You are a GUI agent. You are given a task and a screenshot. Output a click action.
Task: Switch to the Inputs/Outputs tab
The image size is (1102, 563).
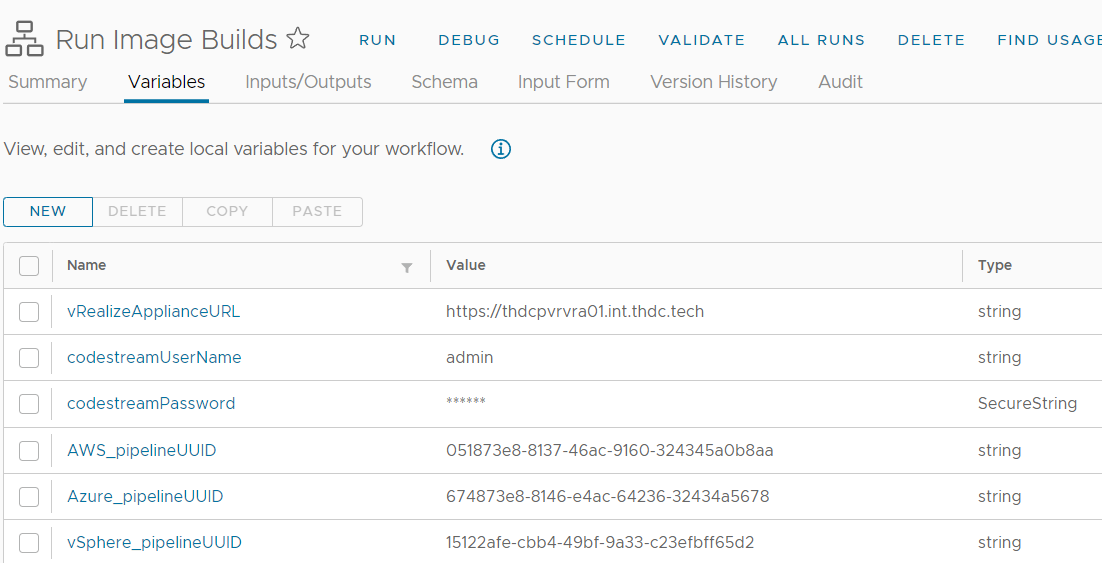308,82
